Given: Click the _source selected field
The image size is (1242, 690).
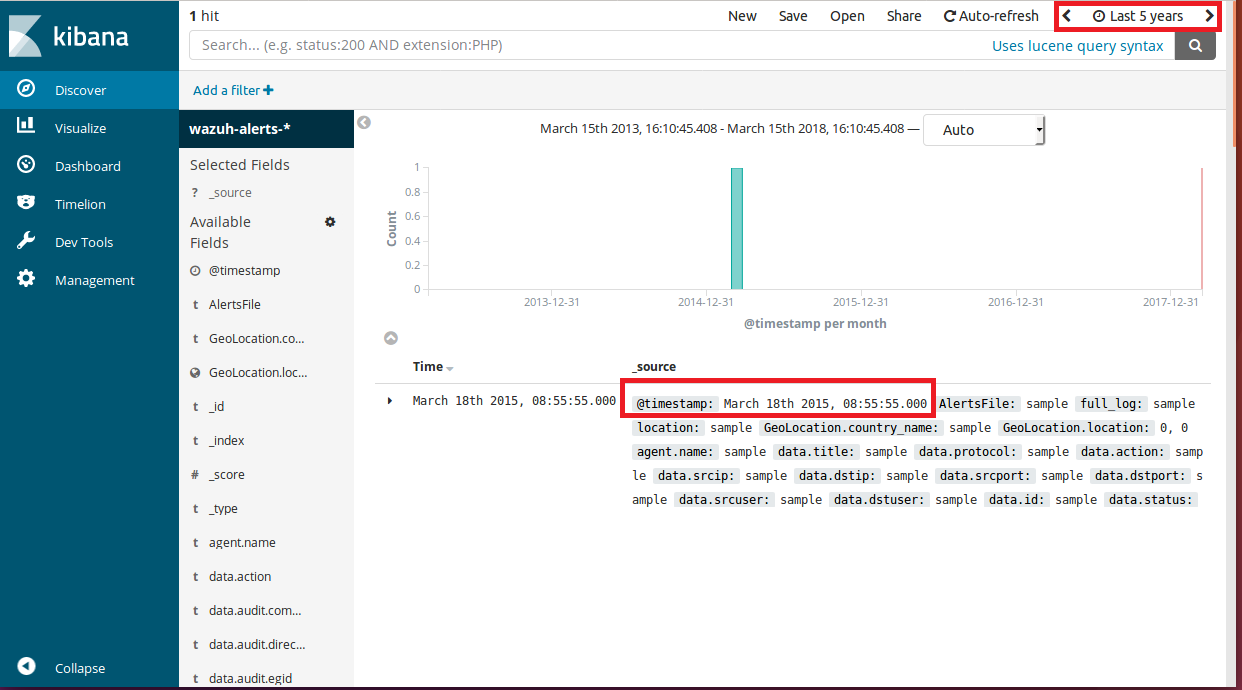Looking at the screenshot, I should coord(230,193).
